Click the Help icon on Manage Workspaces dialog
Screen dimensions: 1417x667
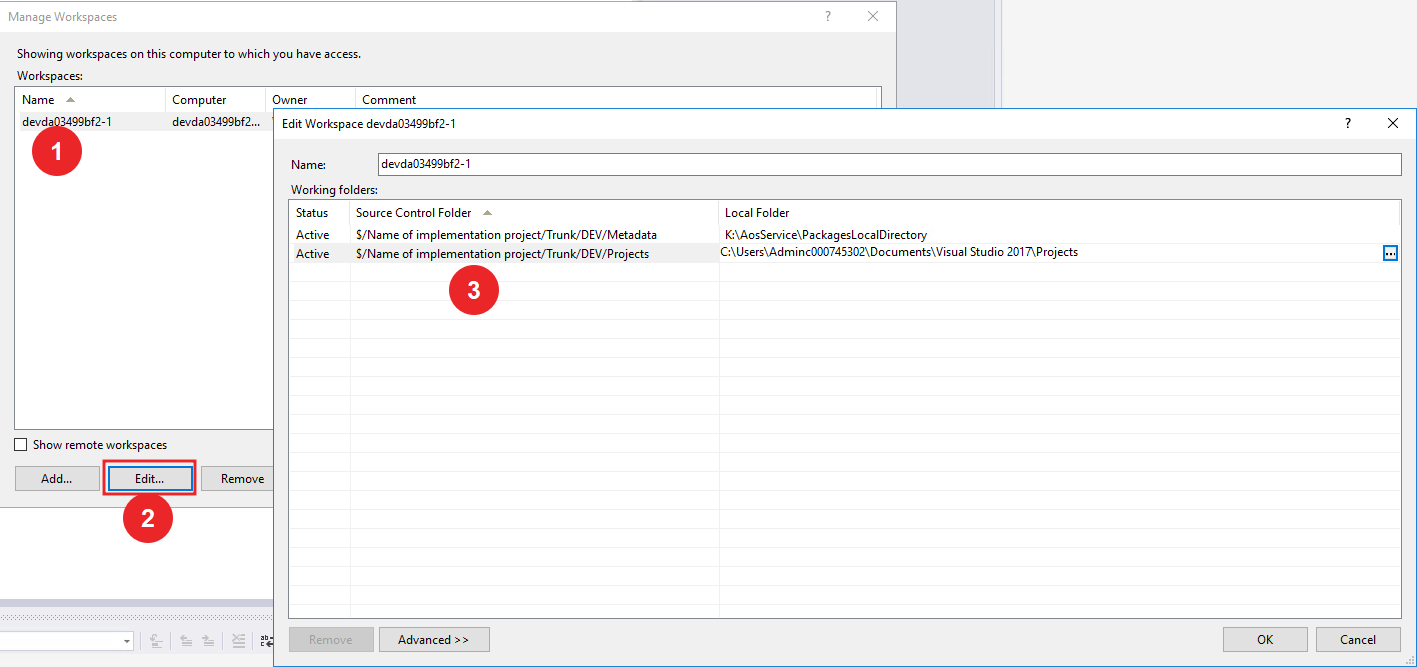[x=827, y=16]
